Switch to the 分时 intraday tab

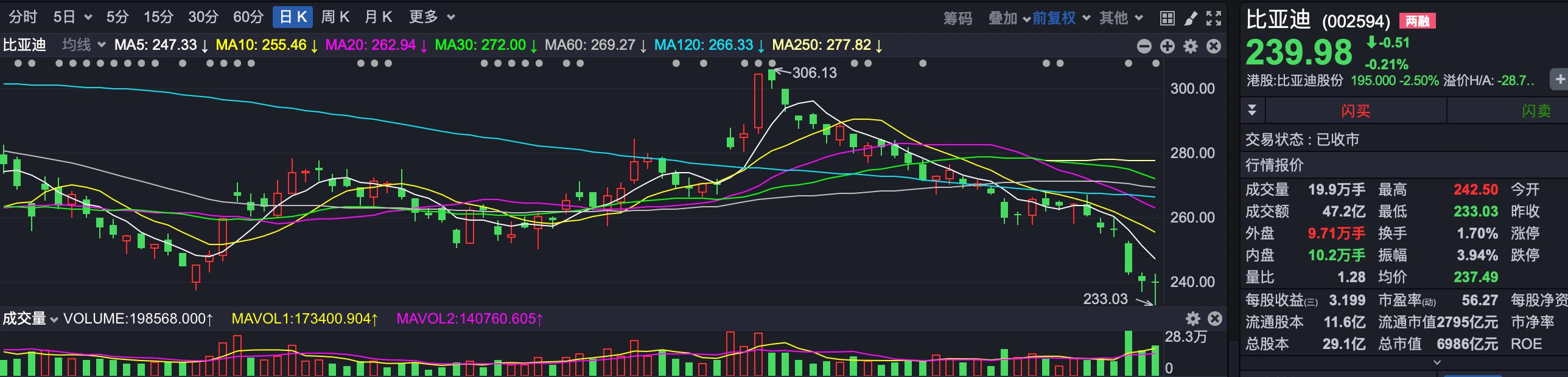click(x=23, y=17)
